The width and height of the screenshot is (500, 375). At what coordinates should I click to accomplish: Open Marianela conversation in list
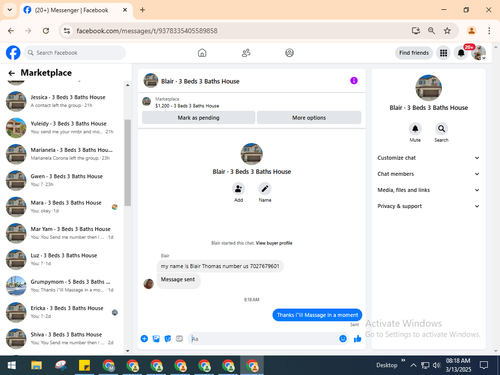coord(63,154)
